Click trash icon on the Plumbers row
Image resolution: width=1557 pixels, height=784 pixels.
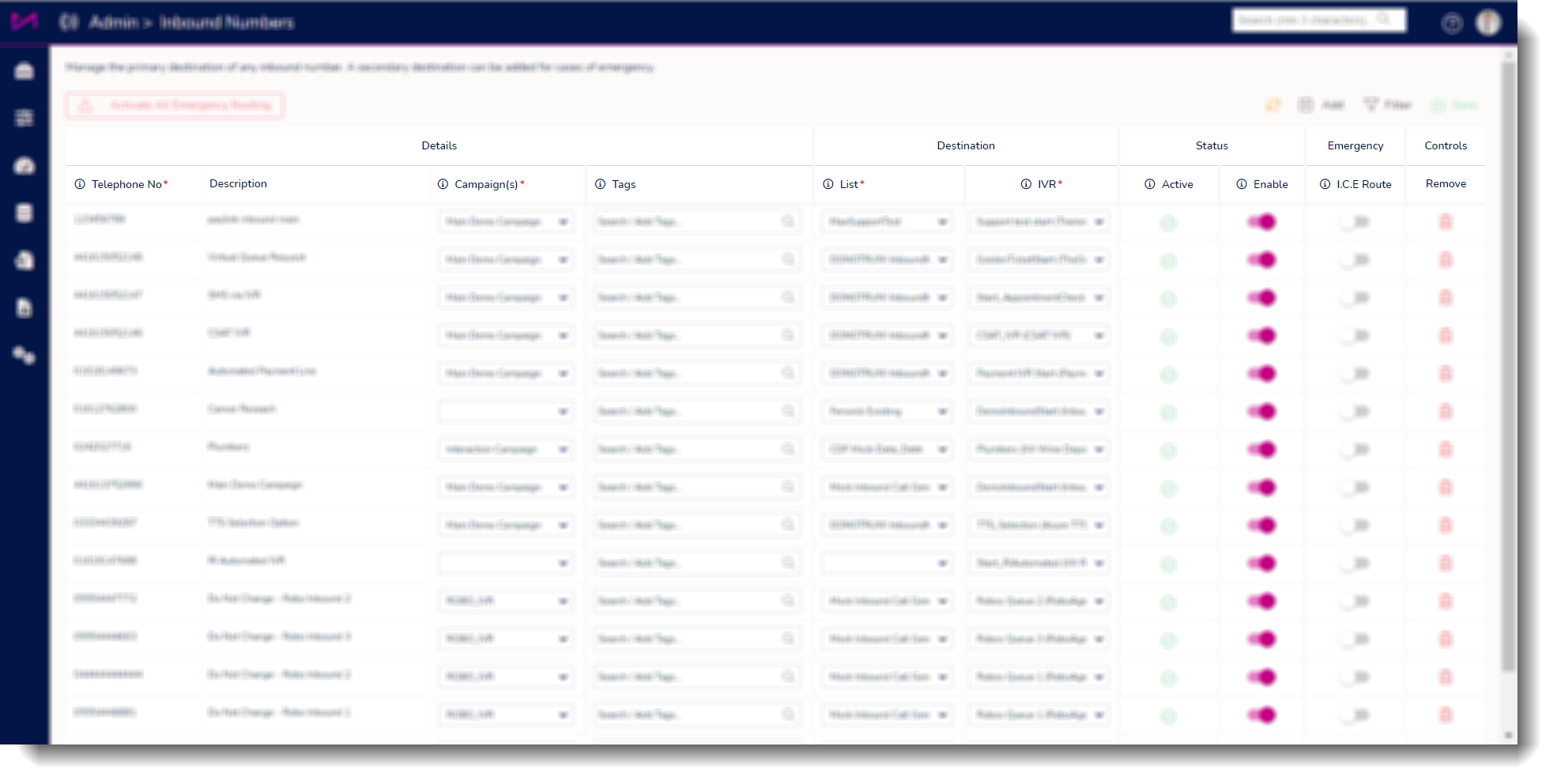pyautogui.click(x=1446, y=450)
